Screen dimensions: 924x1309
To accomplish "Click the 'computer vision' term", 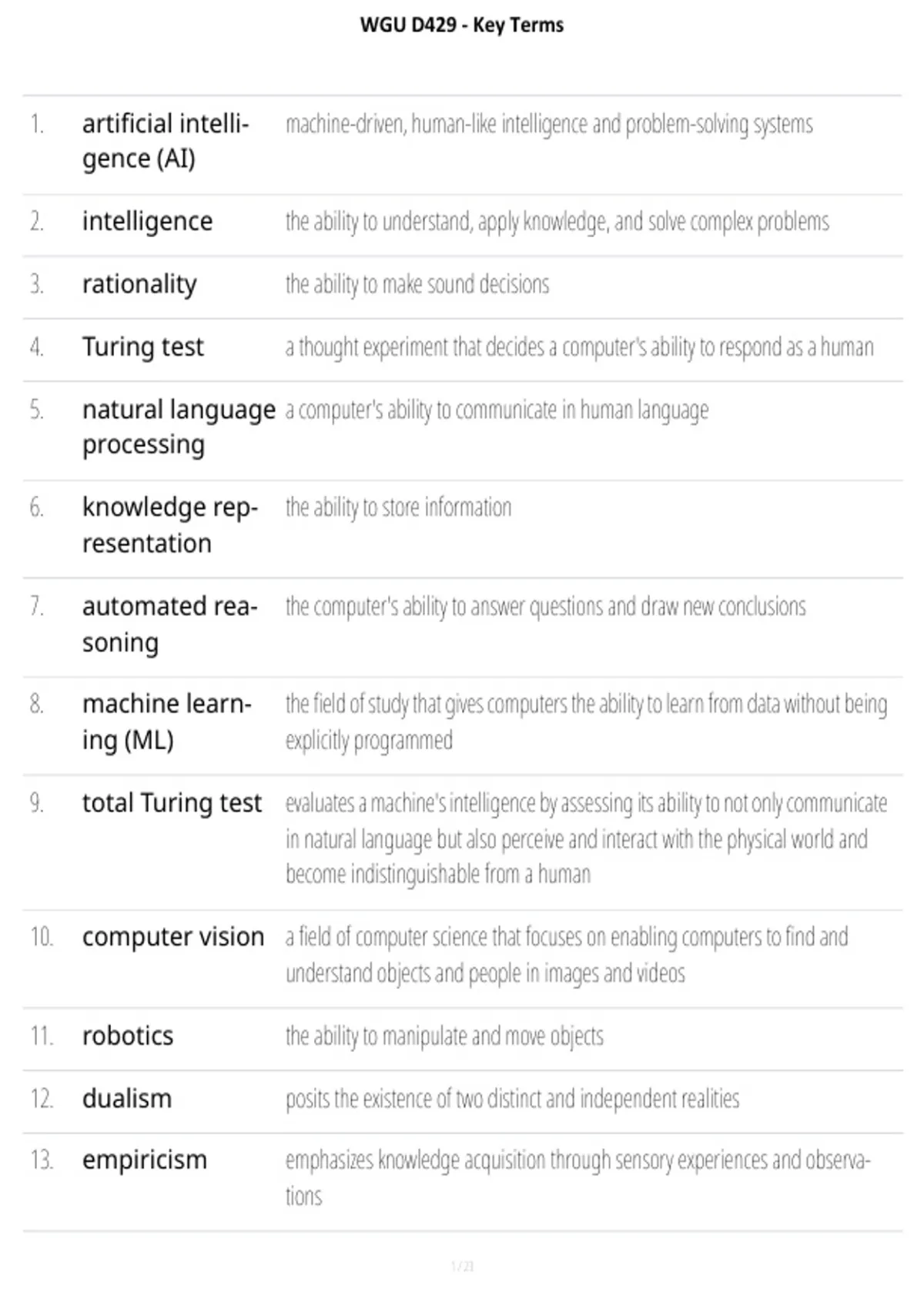I will click(x=173, y=937).
